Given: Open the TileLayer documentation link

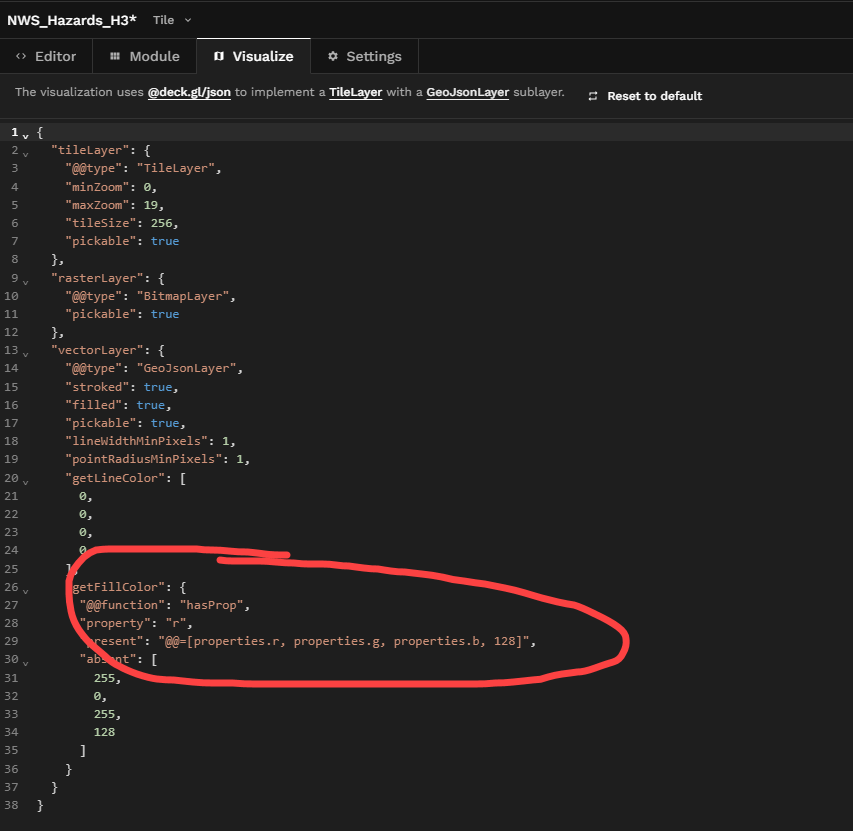Looking at the screenshot, I should coord(355,92).
